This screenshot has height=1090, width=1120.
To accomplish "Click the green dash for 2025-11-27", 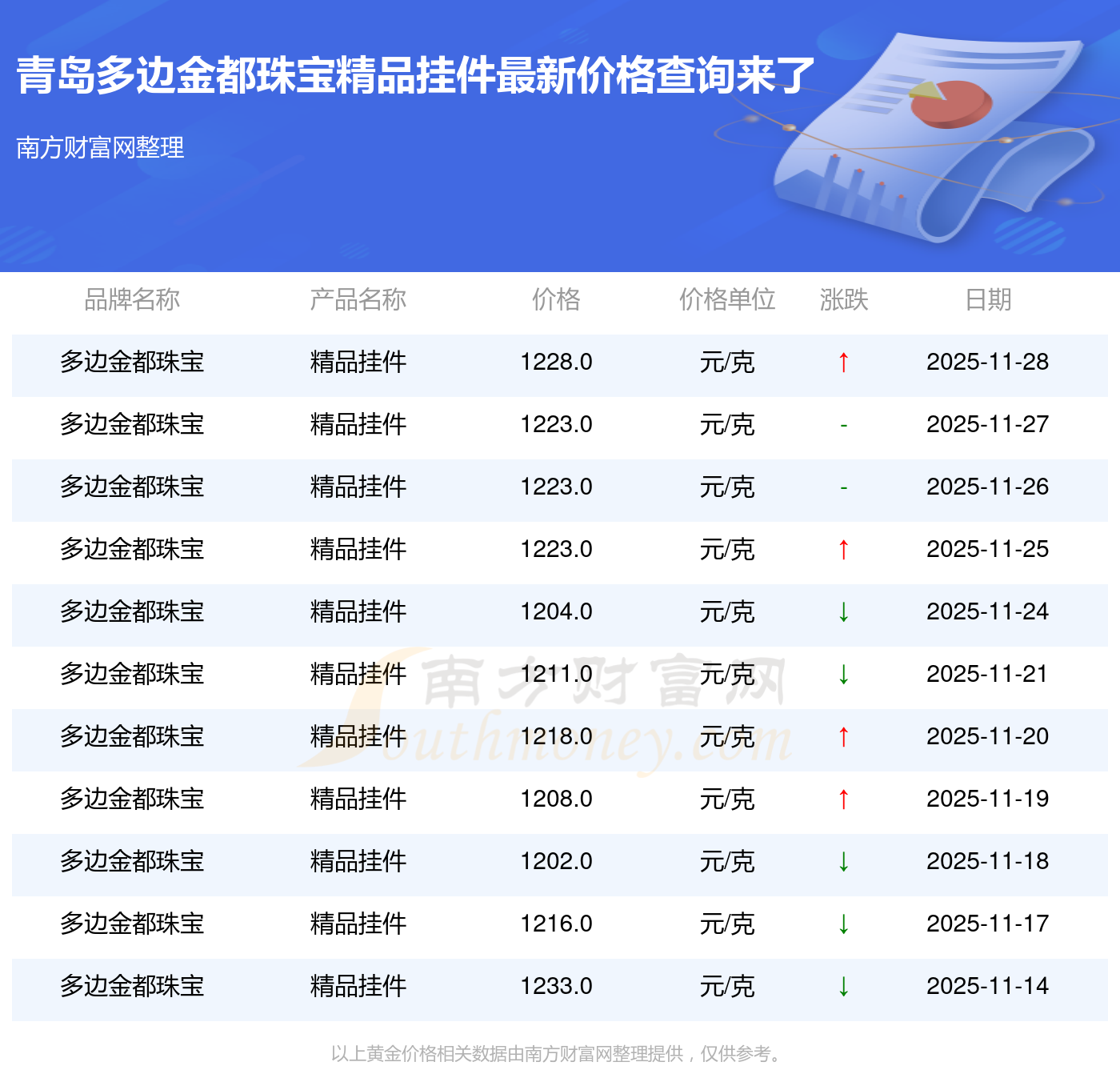I will point(843,426).
